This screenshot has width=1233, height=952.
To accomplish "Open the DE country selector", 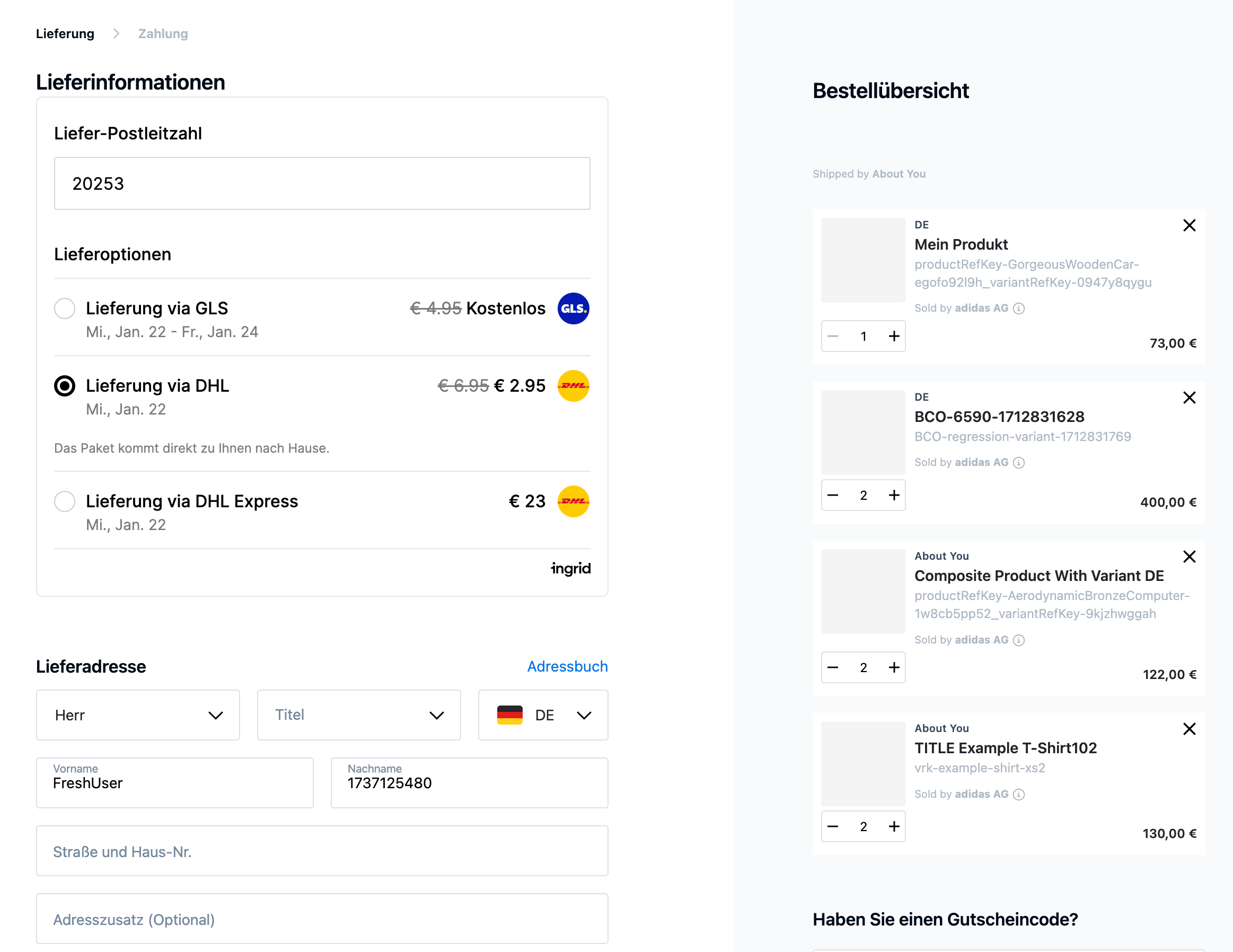I will click(542, 715).
